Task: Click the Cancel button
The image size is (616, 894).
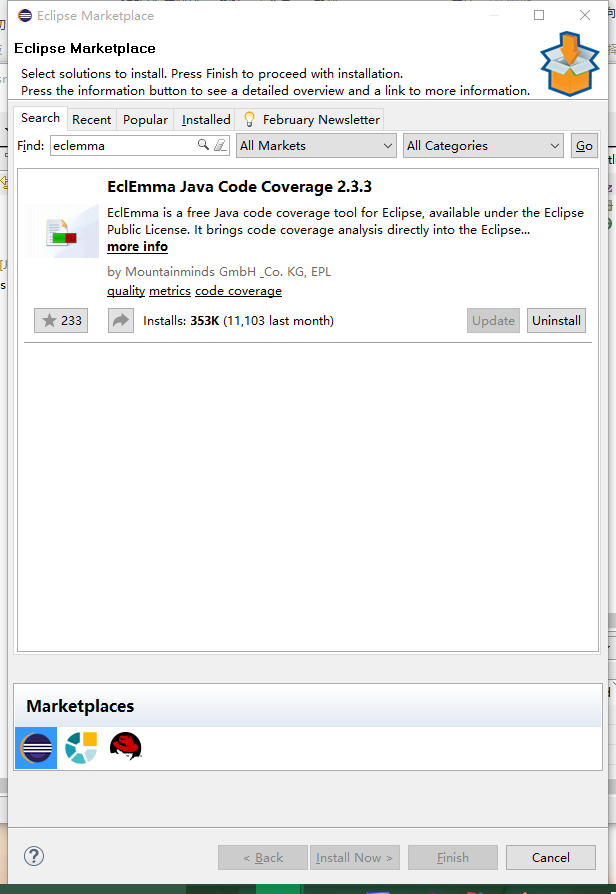Action: [x=550, y=858]
